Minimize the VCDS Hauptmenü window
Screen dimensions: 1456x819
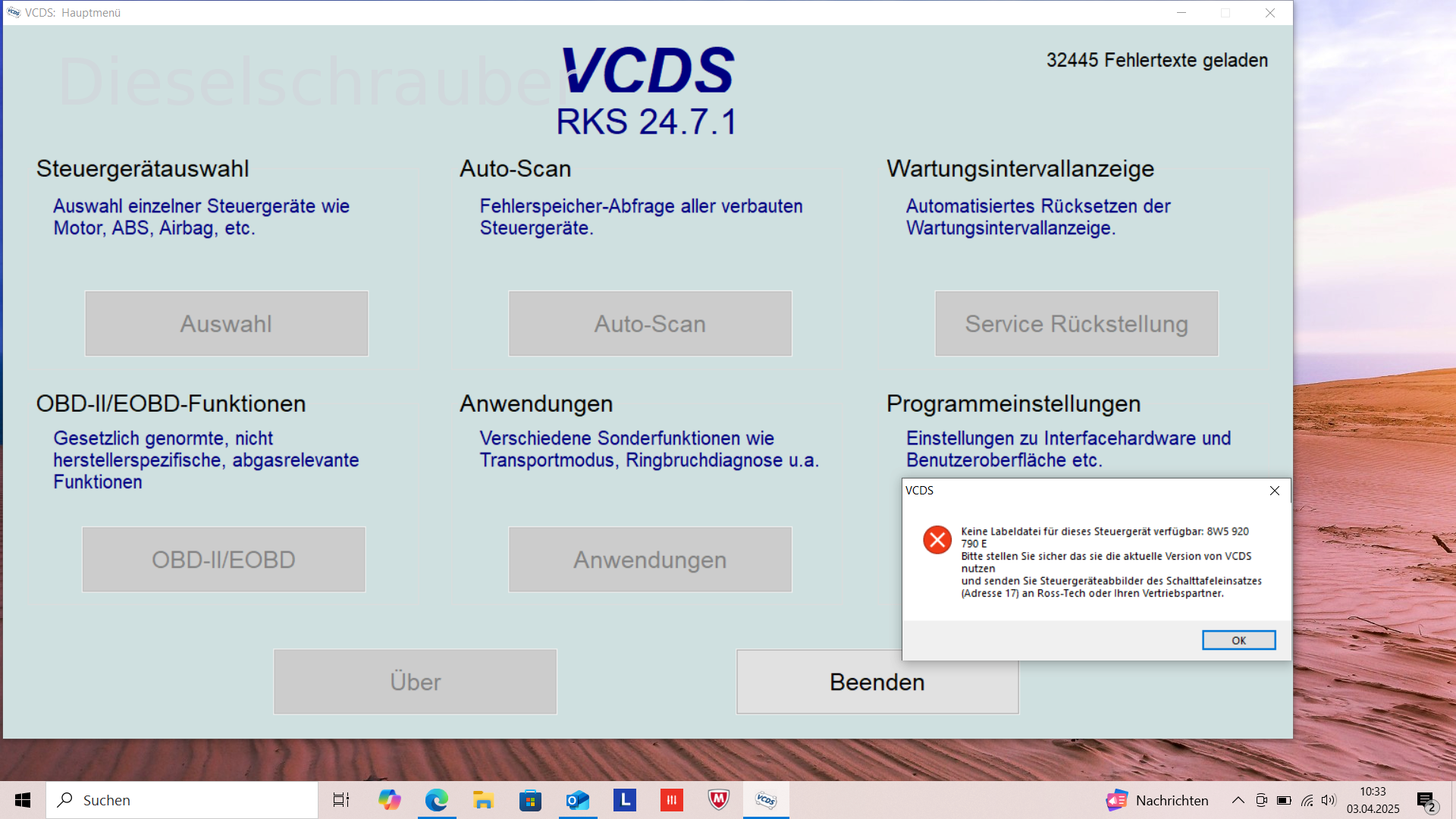pyautogui.click(x=1181, y=12)
